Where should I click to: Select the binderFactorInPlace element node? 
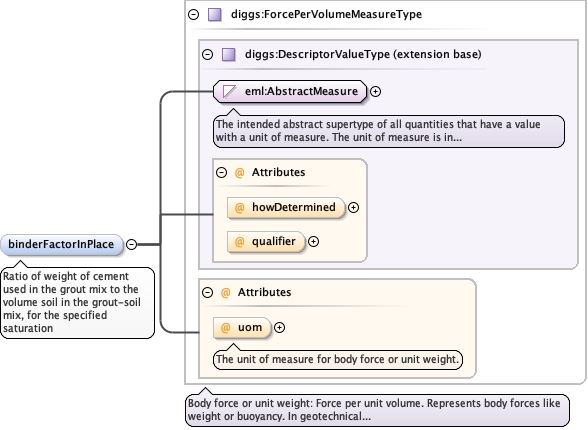62,244
